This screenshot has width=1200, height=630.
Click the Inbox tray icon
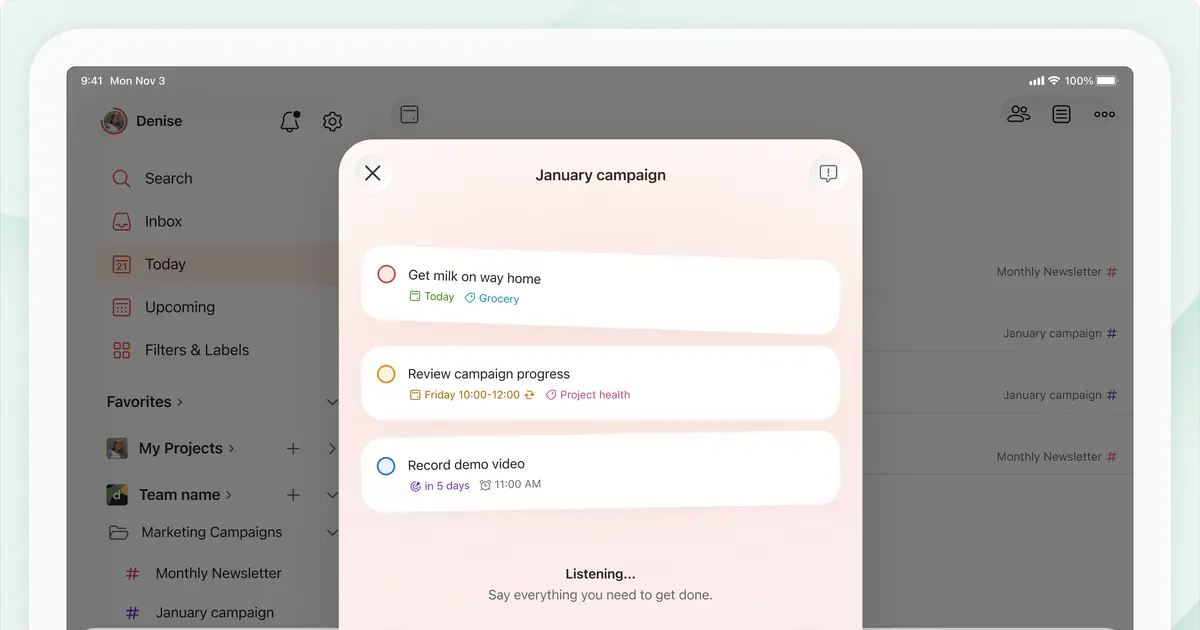[x=121, y=221]
